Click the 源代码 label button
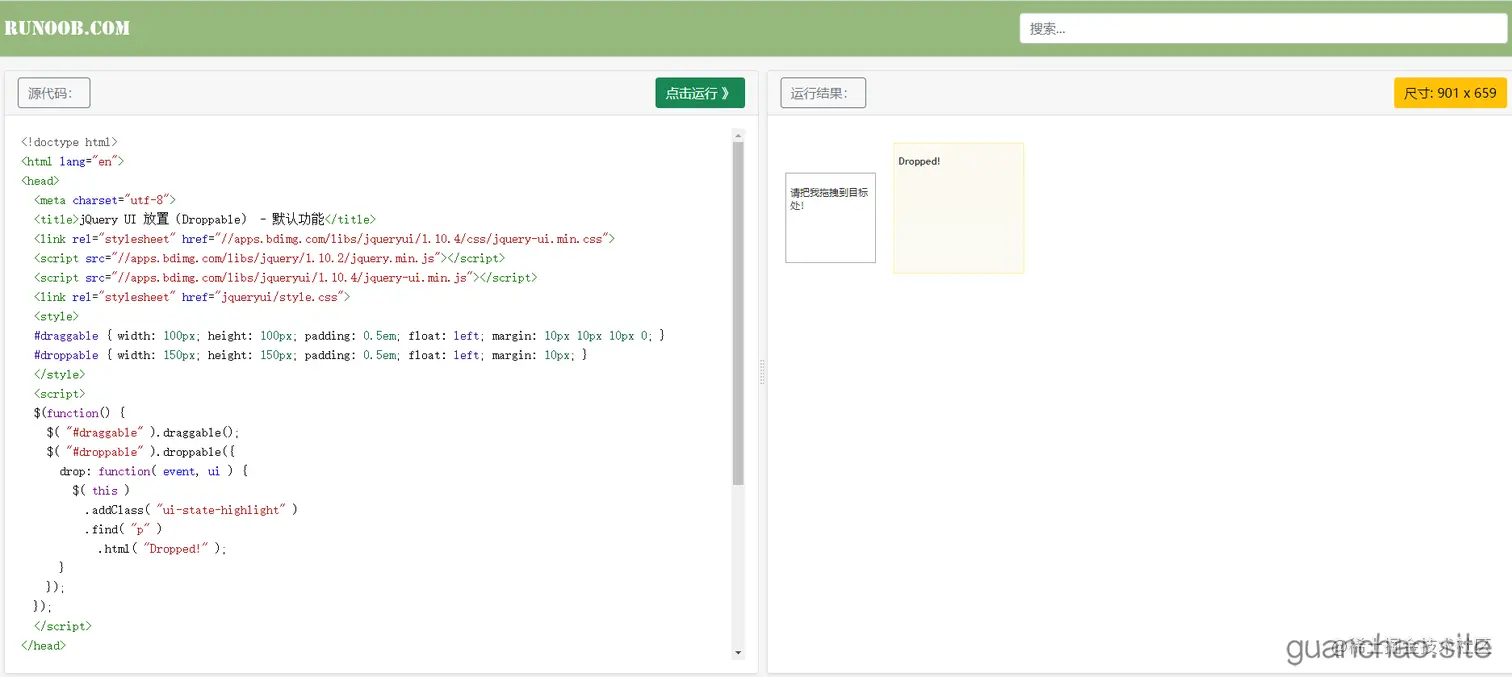The height and width of the screenshot is (677, 1512). tap(54, 93)
